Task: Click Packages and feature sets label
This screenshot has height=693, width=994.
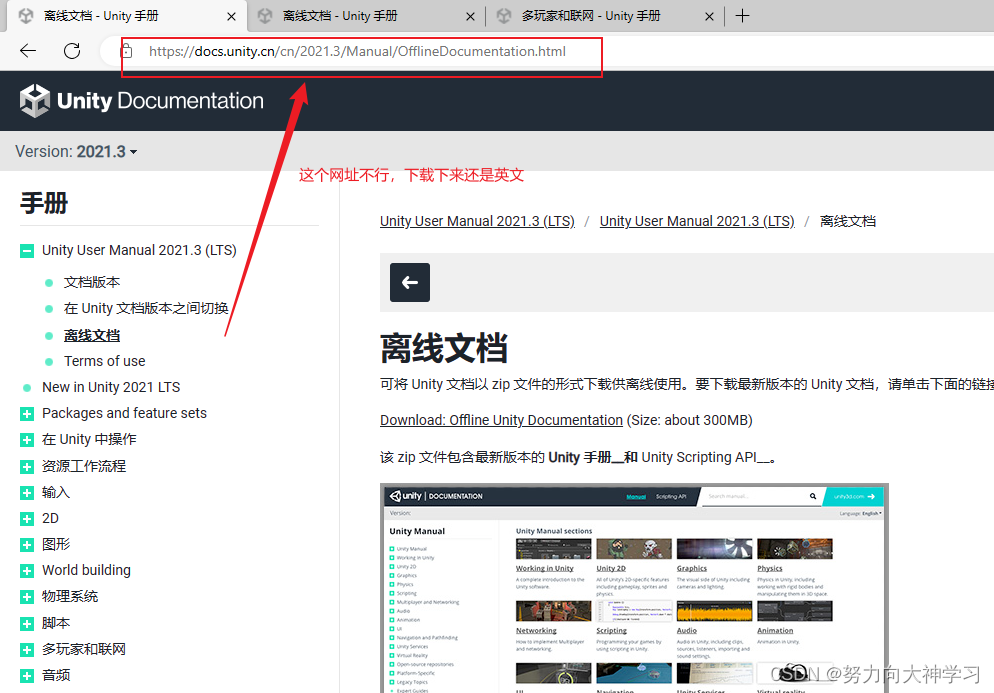Action: point(124,413)
